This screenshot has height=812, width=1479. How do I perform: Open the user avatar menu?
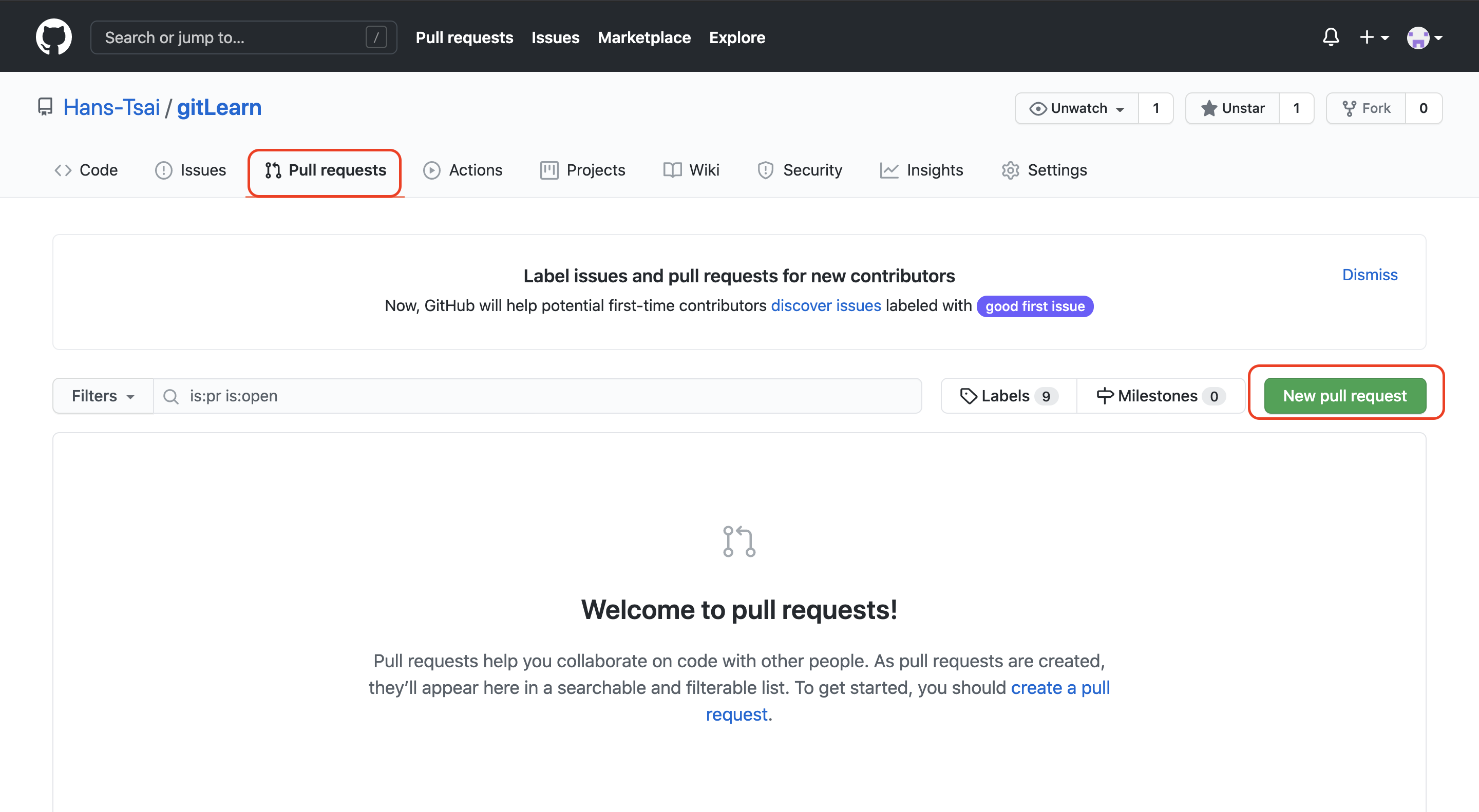1425,37
